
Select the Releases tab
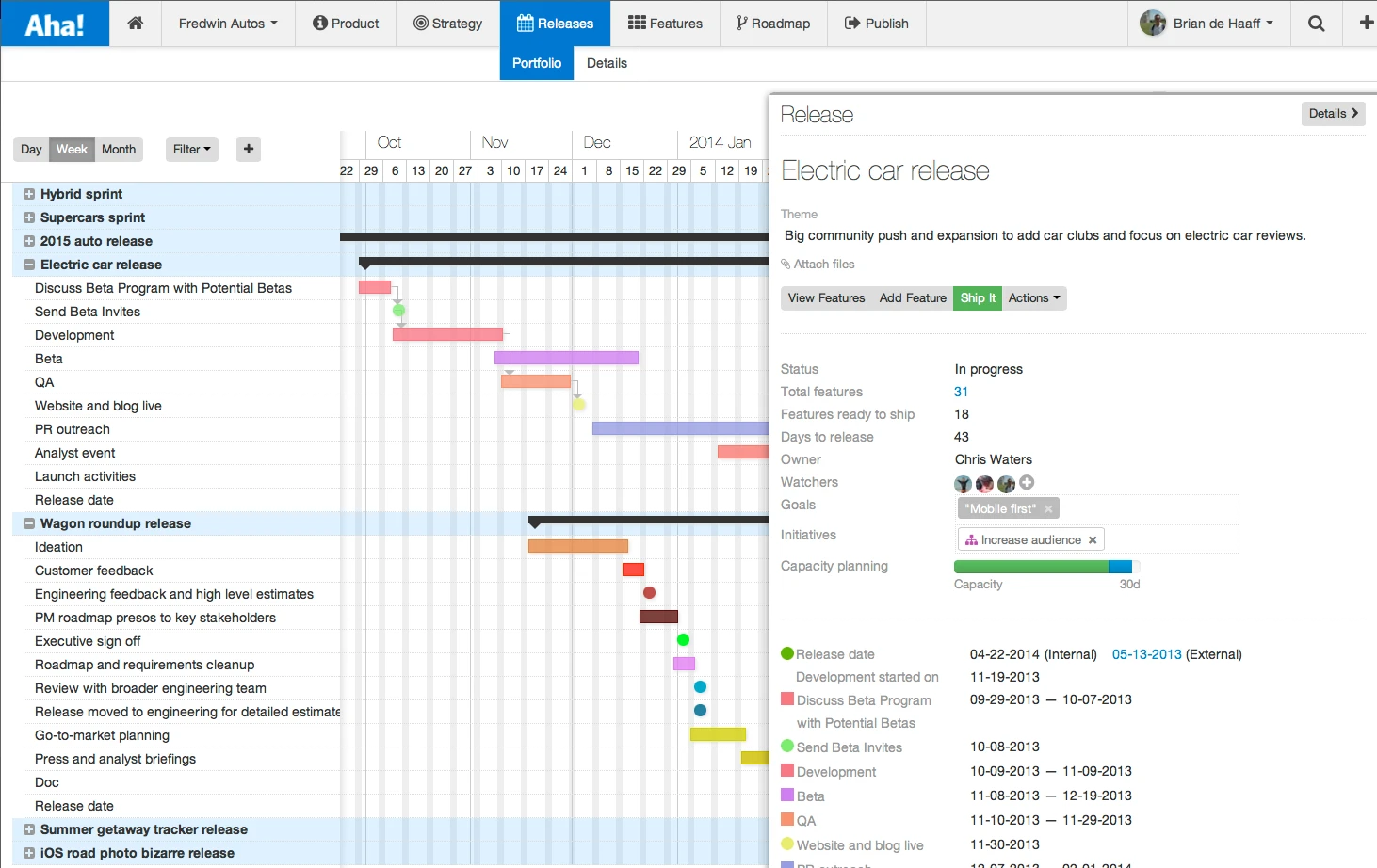pyautogui.click(x=556, y=24)
